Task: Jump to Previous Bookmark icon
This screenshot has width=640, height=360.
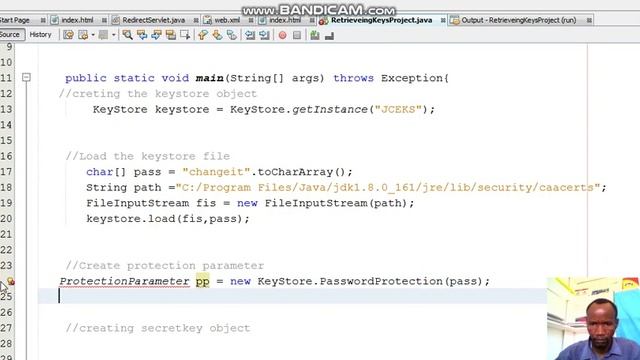Action: [x=203, y=35]
